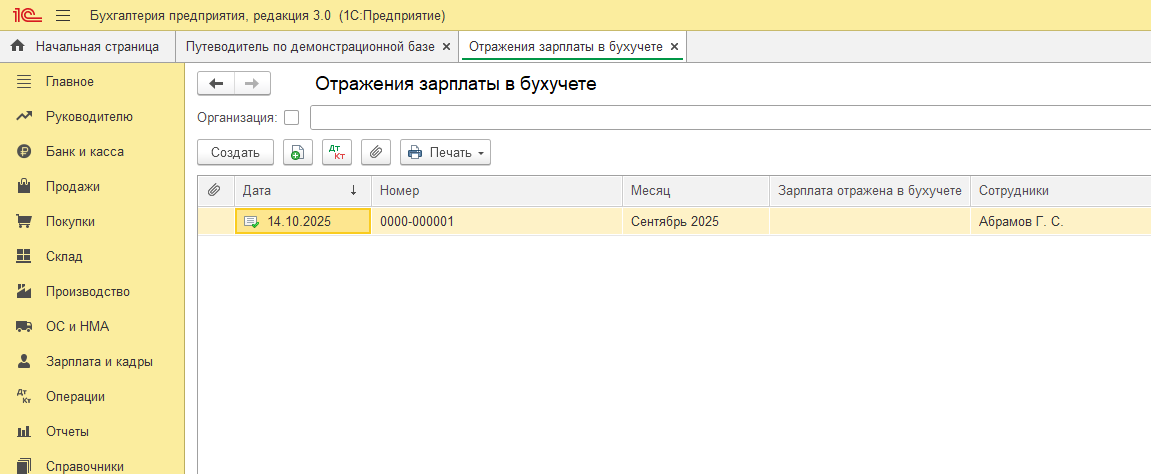1151x474 pixels.
Task: Close the Отражения зарплаты в бухучете tab
Action: pos(674,46)
